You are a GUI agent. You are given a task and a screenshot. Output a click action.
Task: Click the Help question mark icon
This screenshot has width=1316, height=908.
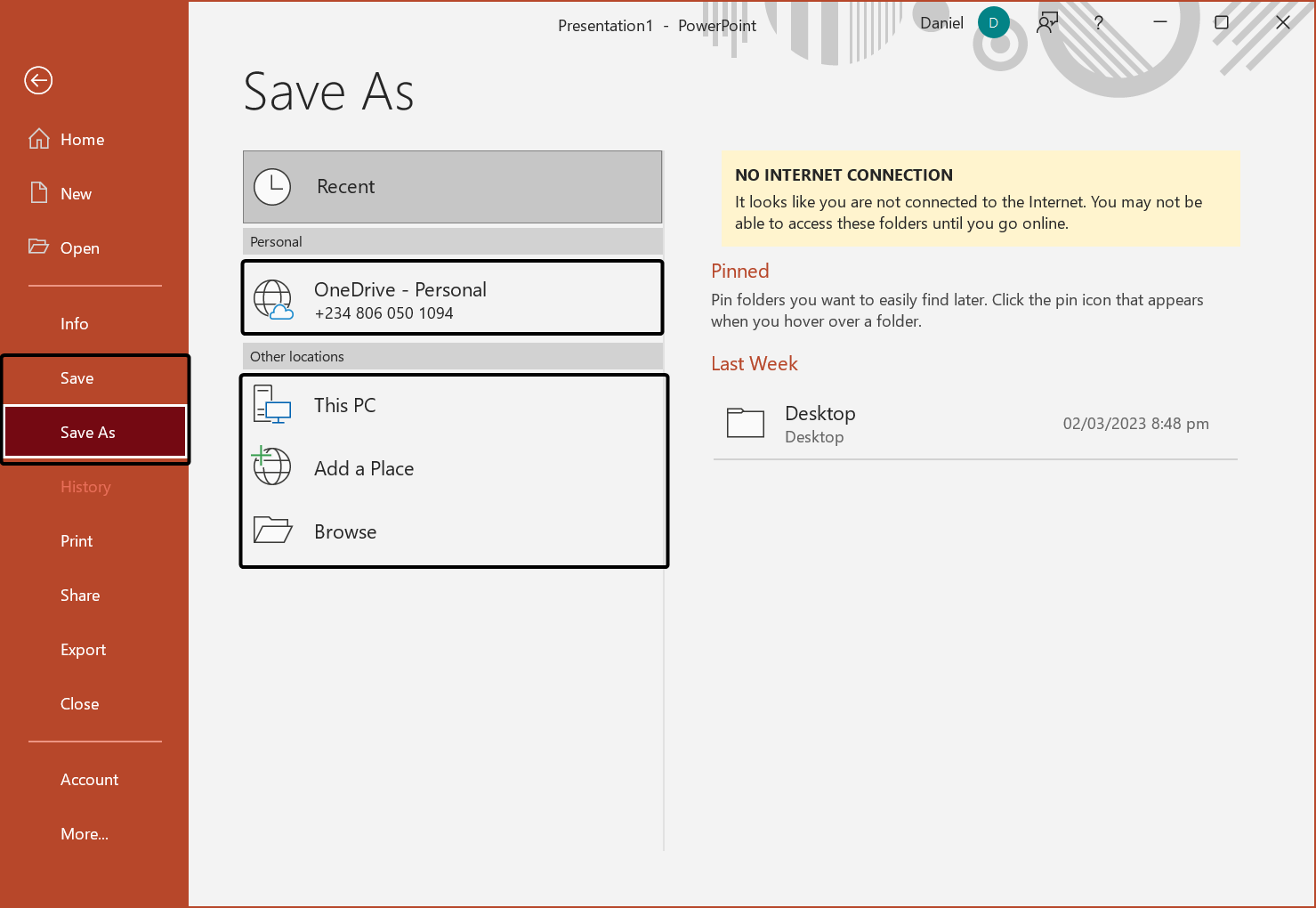pos(1099,23)
